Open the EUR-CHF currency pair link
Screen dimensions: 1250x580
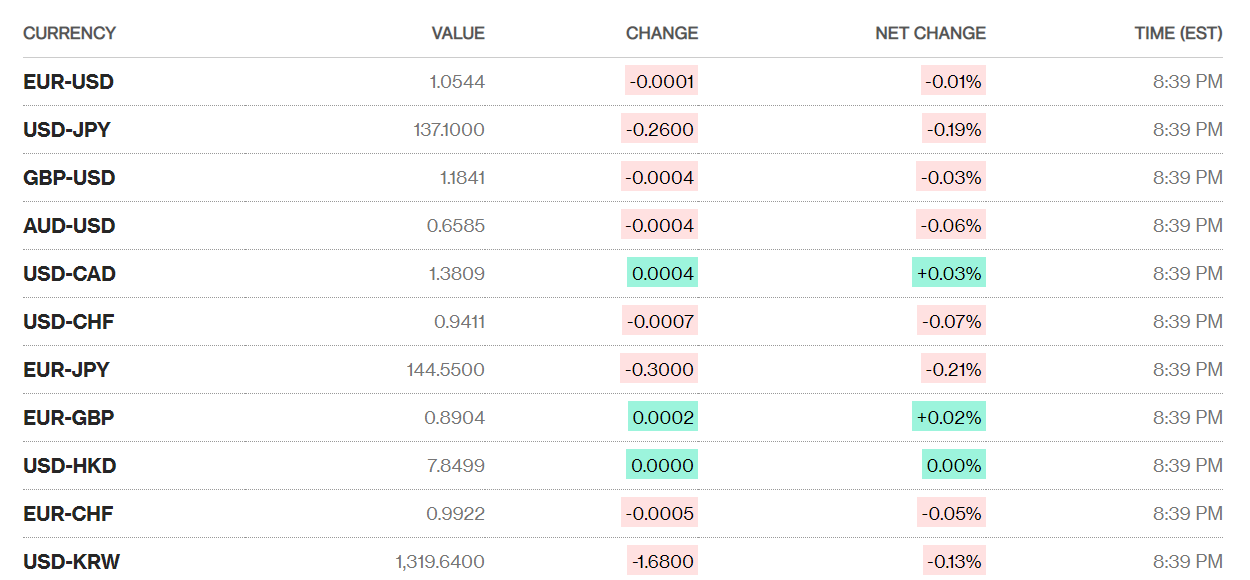coord(68,514)
